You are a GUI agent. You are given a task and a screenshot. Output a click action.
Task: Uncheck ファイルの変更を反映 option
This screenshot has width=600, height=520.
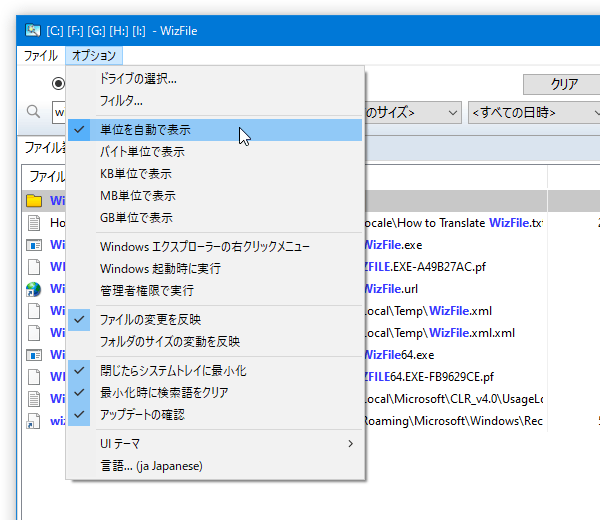click(215, 319)
